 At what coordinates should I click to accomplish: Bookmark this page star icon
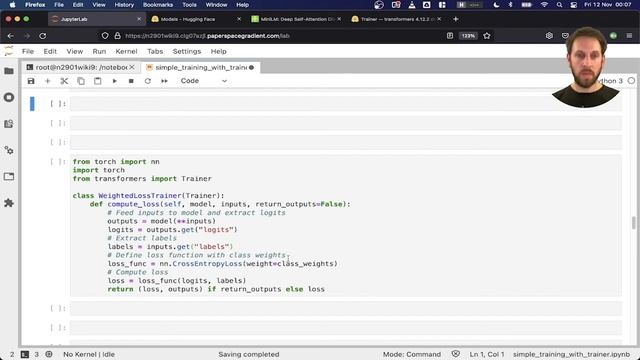[x=487, y=36]
